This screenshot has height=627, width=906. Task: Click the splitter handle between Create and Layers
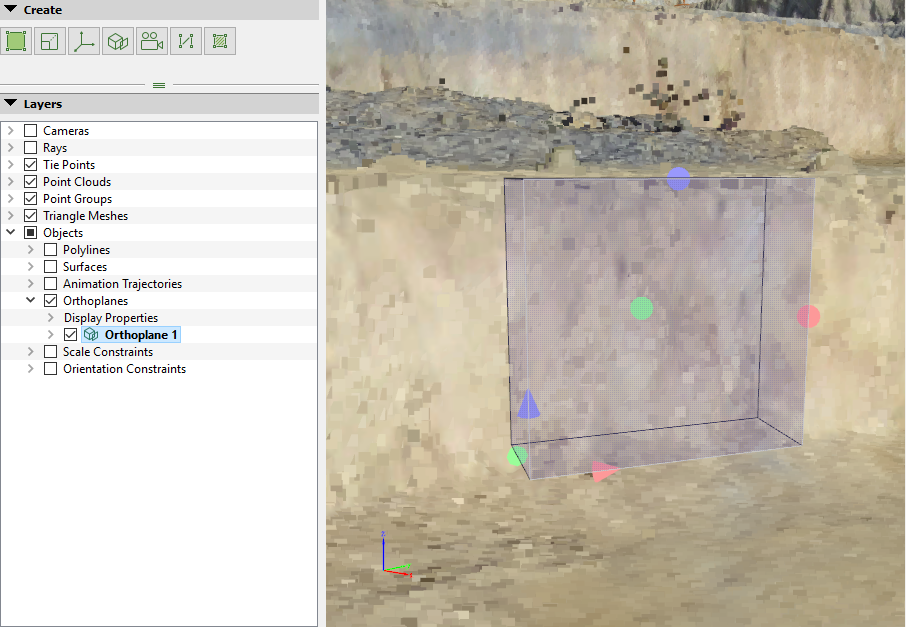pos(159,86)
